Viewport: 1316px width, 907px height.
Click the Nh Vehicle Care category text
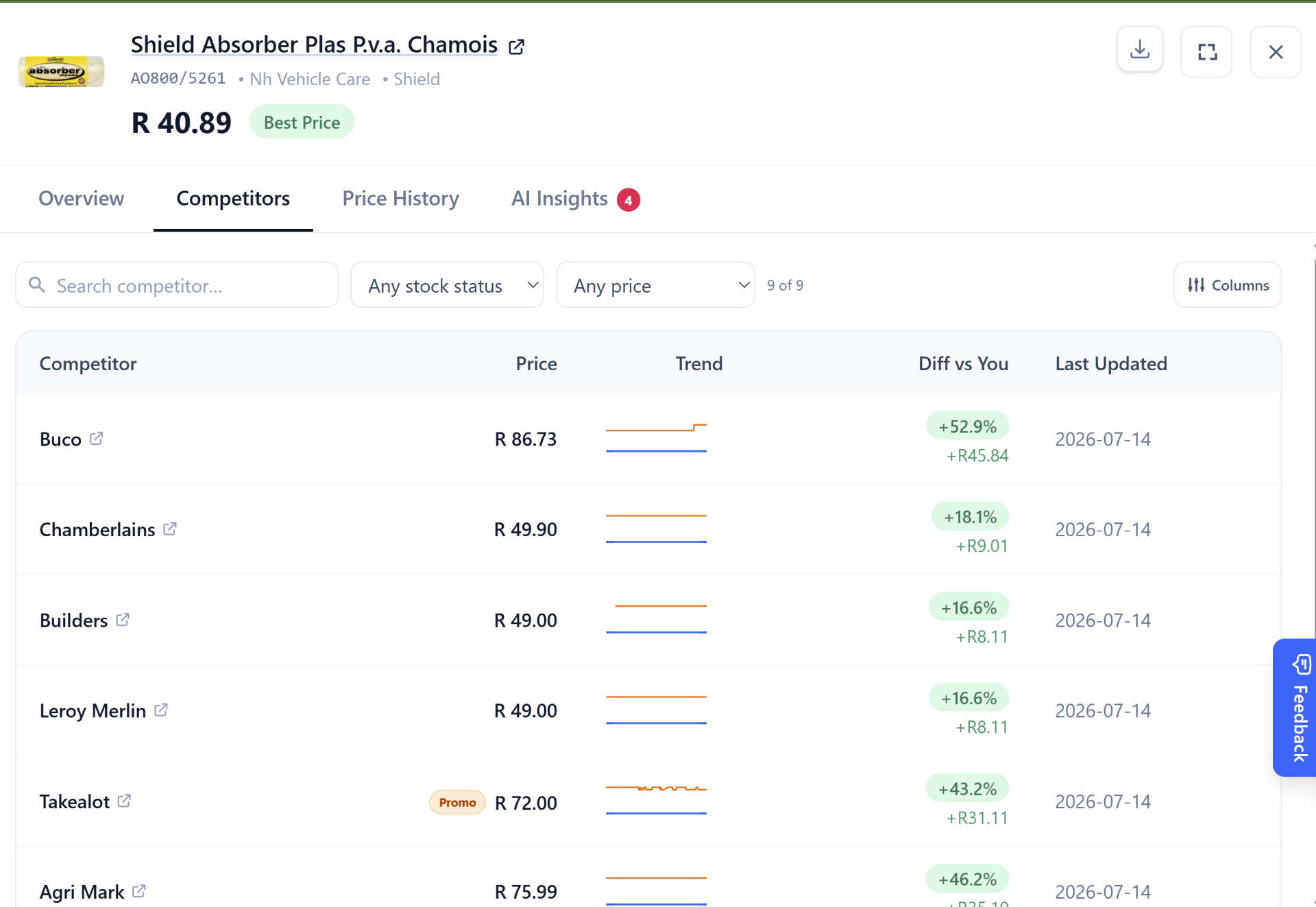(x=310, y=79)
